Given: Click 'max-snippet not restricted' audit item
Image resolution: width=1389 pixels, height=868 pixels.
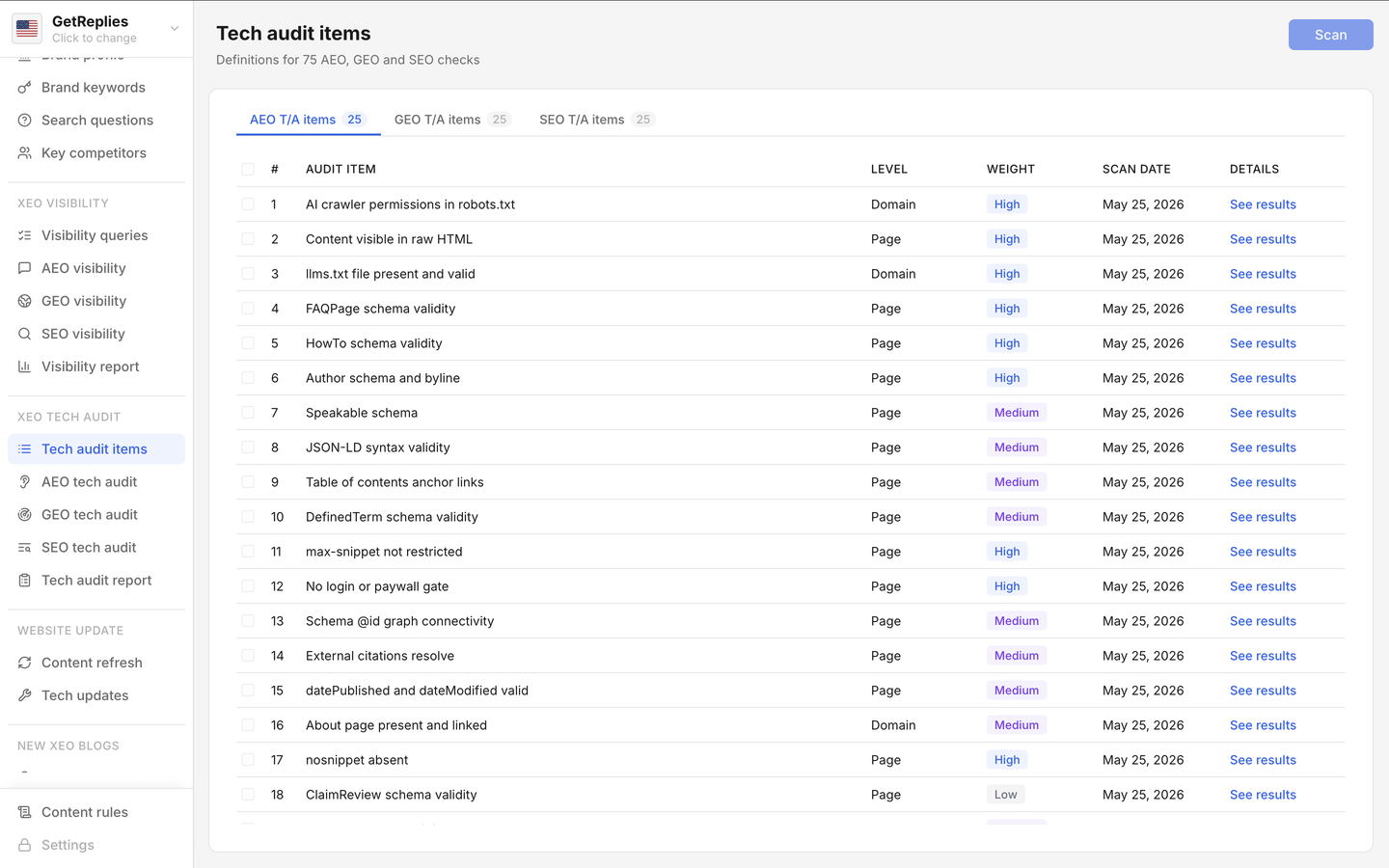Looking at the screenshot, I should coord(384,552).
